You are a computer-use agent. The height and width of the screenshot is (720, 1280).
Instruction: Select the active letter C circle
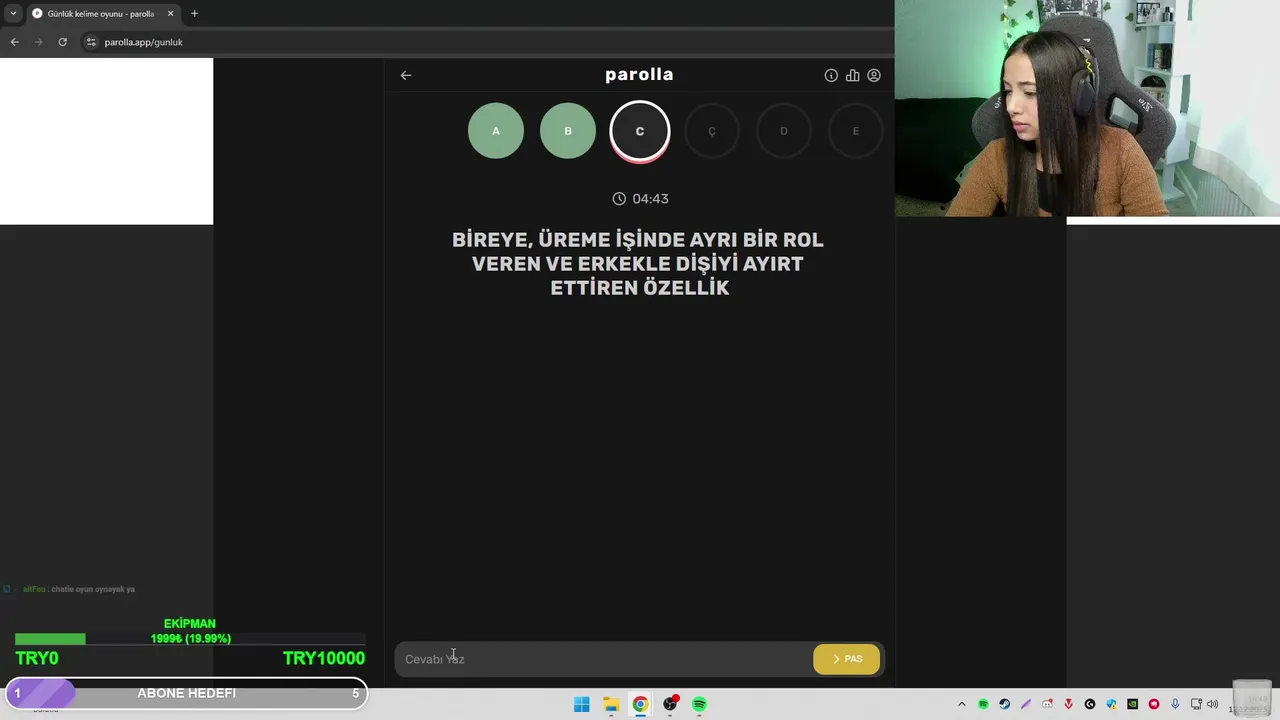(640, 131)
